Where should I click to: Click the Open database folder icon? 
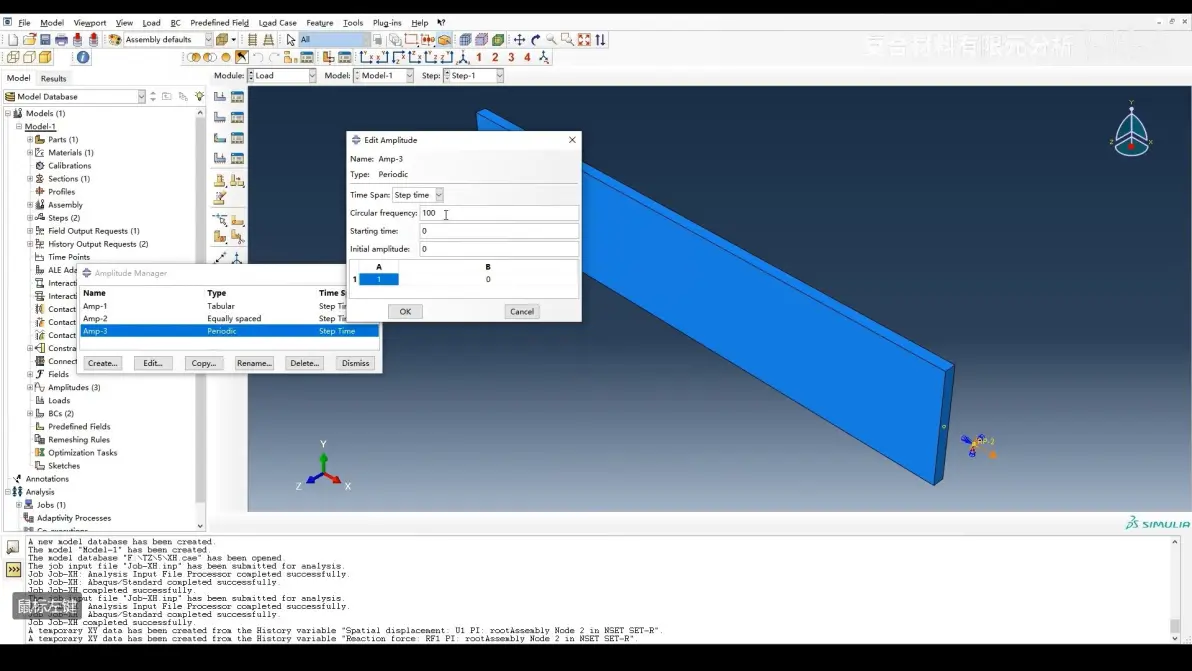pyautogui.click(x=29, y=40)
